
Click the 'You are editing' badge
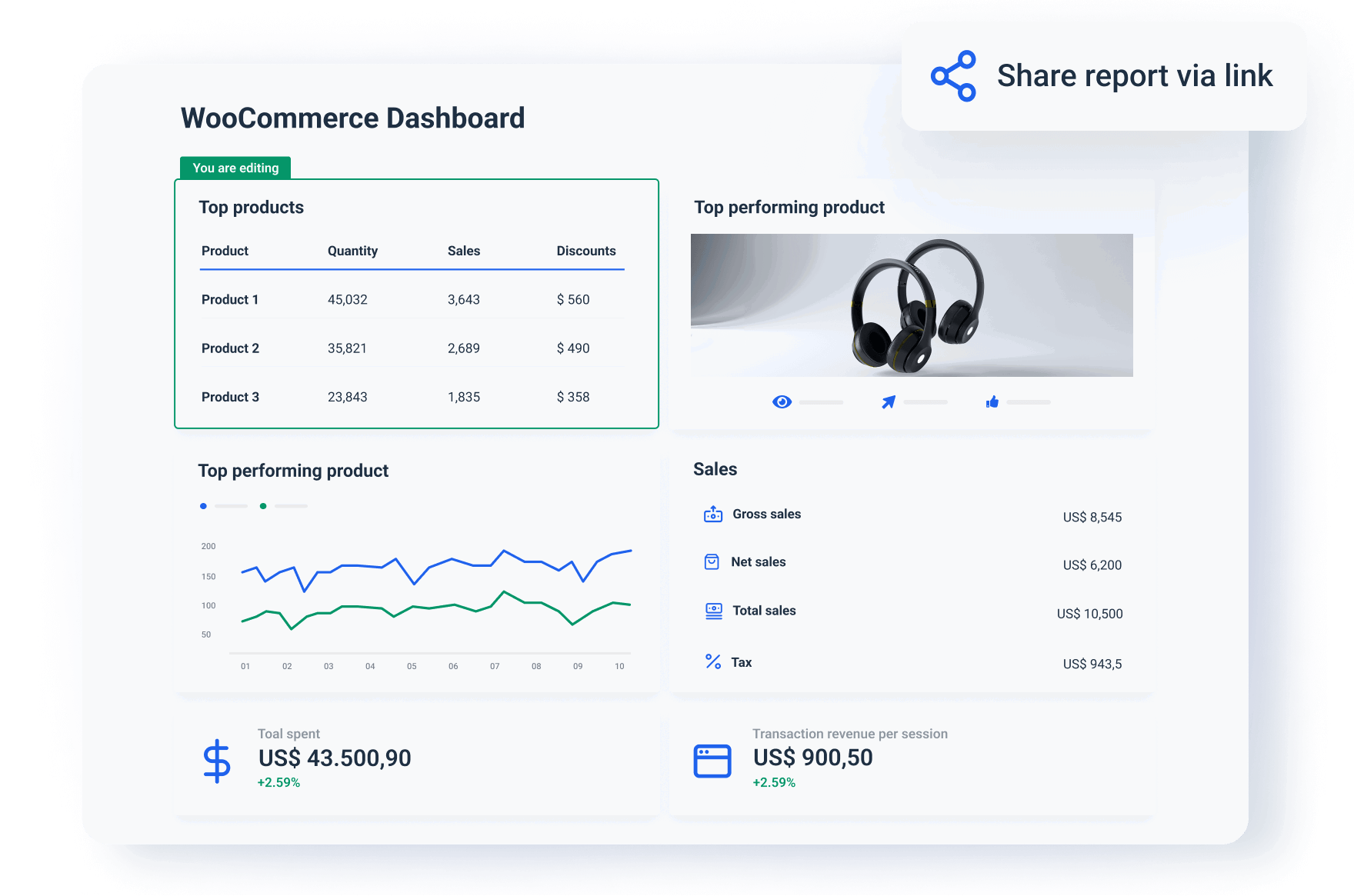[x=235, y=168]
